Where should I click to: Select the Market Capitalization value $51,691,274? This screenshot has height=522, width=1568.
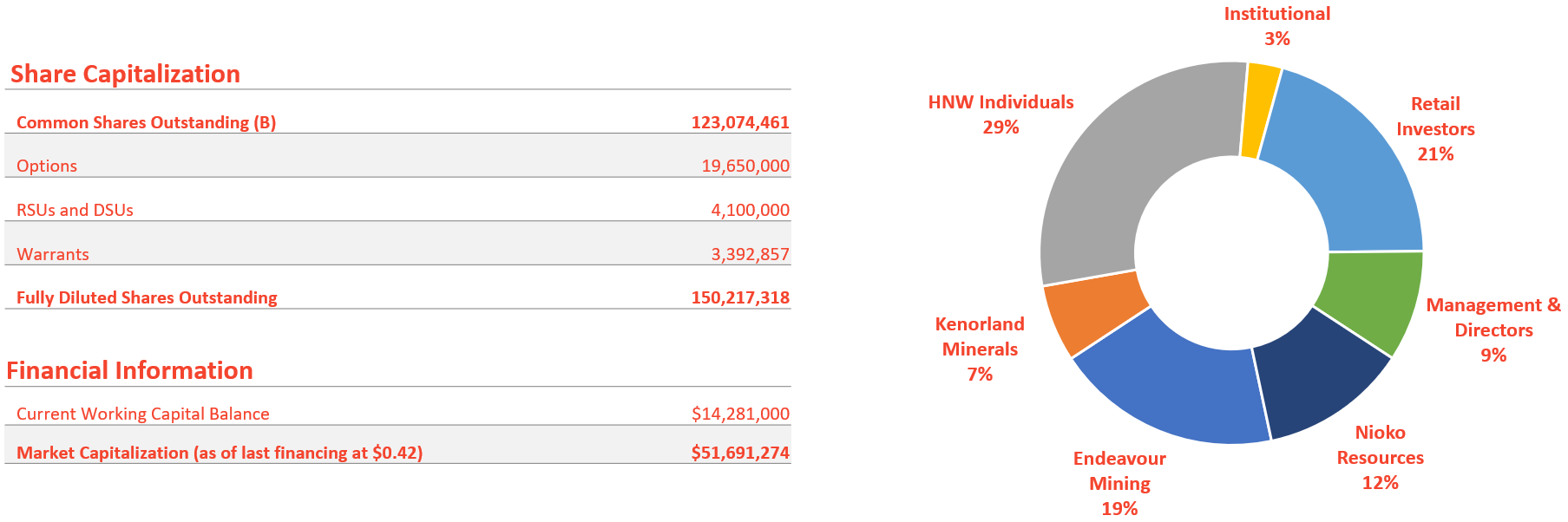pyautogui.click(x=740, y=453)
